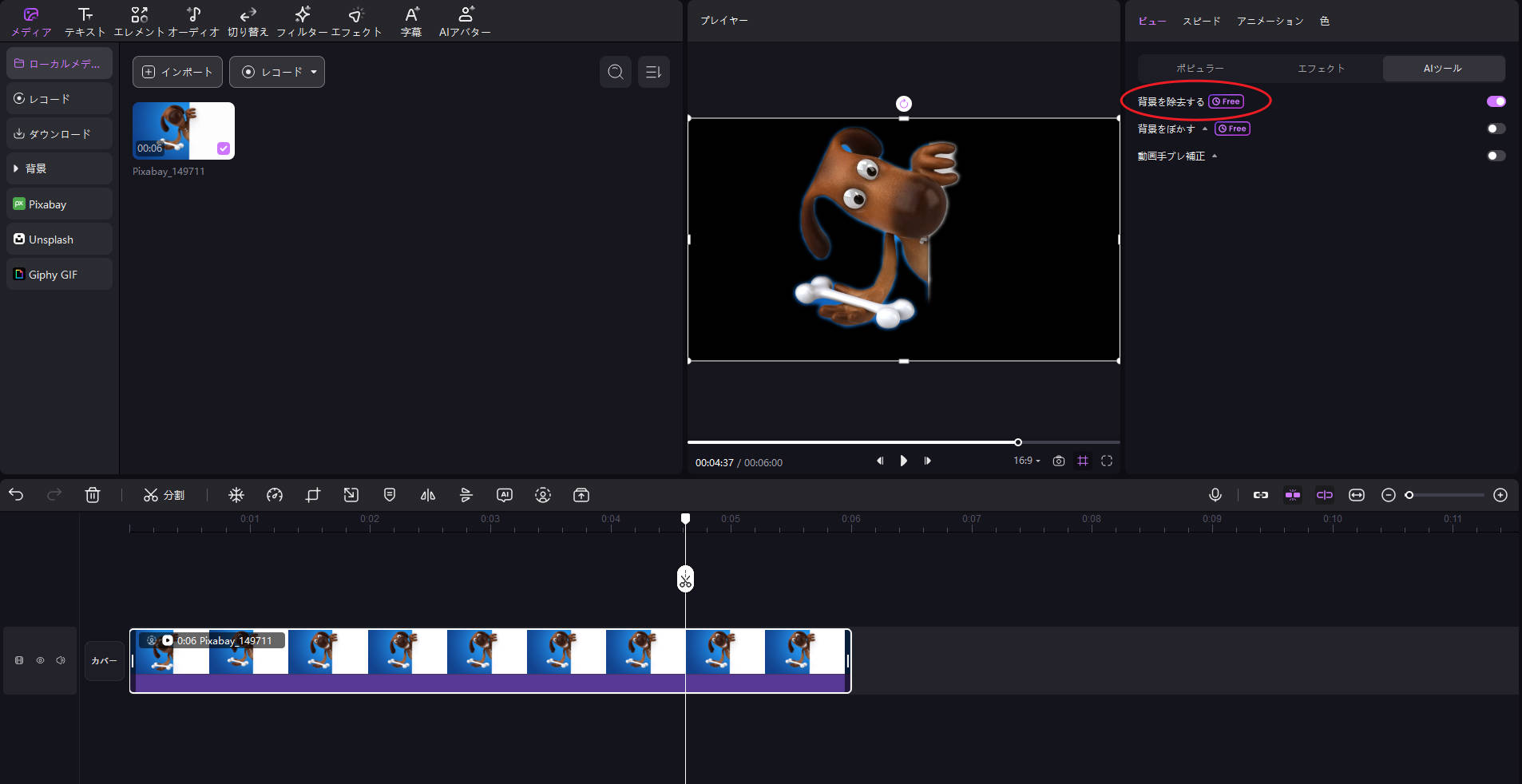Click the undo arrow
Viewport: 1522px width, 784px height.
coord(16,495)
